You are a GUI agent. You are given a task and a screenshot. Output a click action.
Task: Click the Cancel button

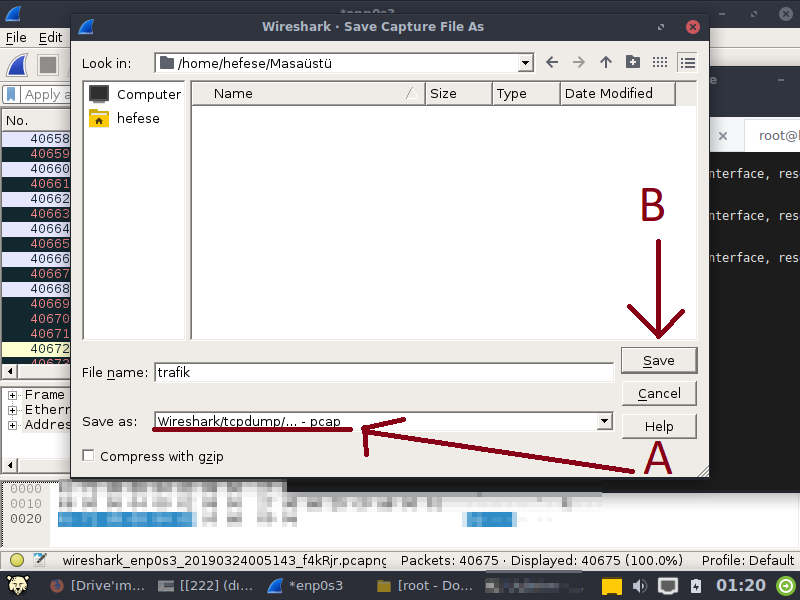click(x=659, y=393)
